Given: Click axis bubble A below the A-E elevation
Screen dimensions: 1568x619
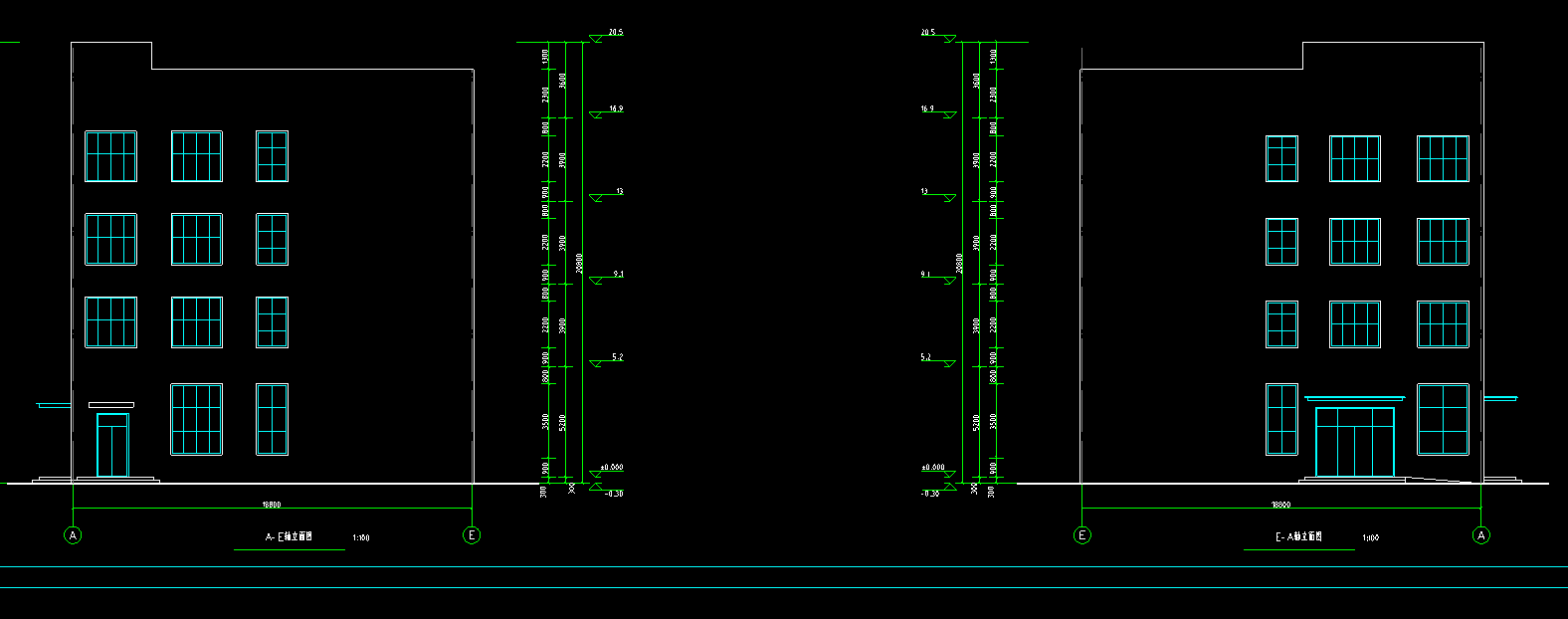Looking at the screenshot, I should click(x=73, y=535).
